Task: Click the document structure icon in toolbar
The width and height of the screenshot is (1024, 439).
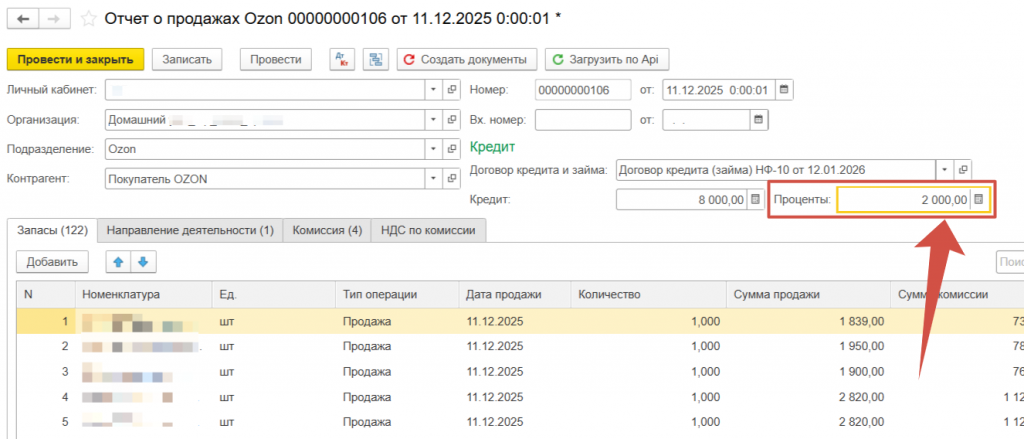Action: pyautogui.click(x=376, y=60)
